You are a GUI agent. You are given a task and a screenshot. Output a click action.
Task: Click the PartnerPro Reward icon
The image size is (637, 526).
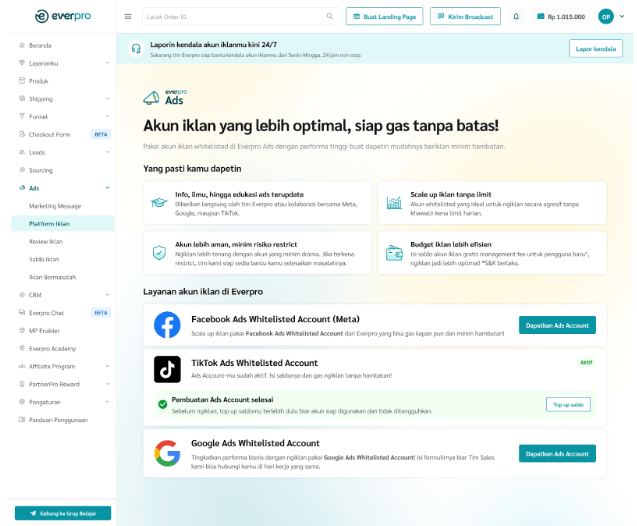pyautogui.click(x=22, y=384)
